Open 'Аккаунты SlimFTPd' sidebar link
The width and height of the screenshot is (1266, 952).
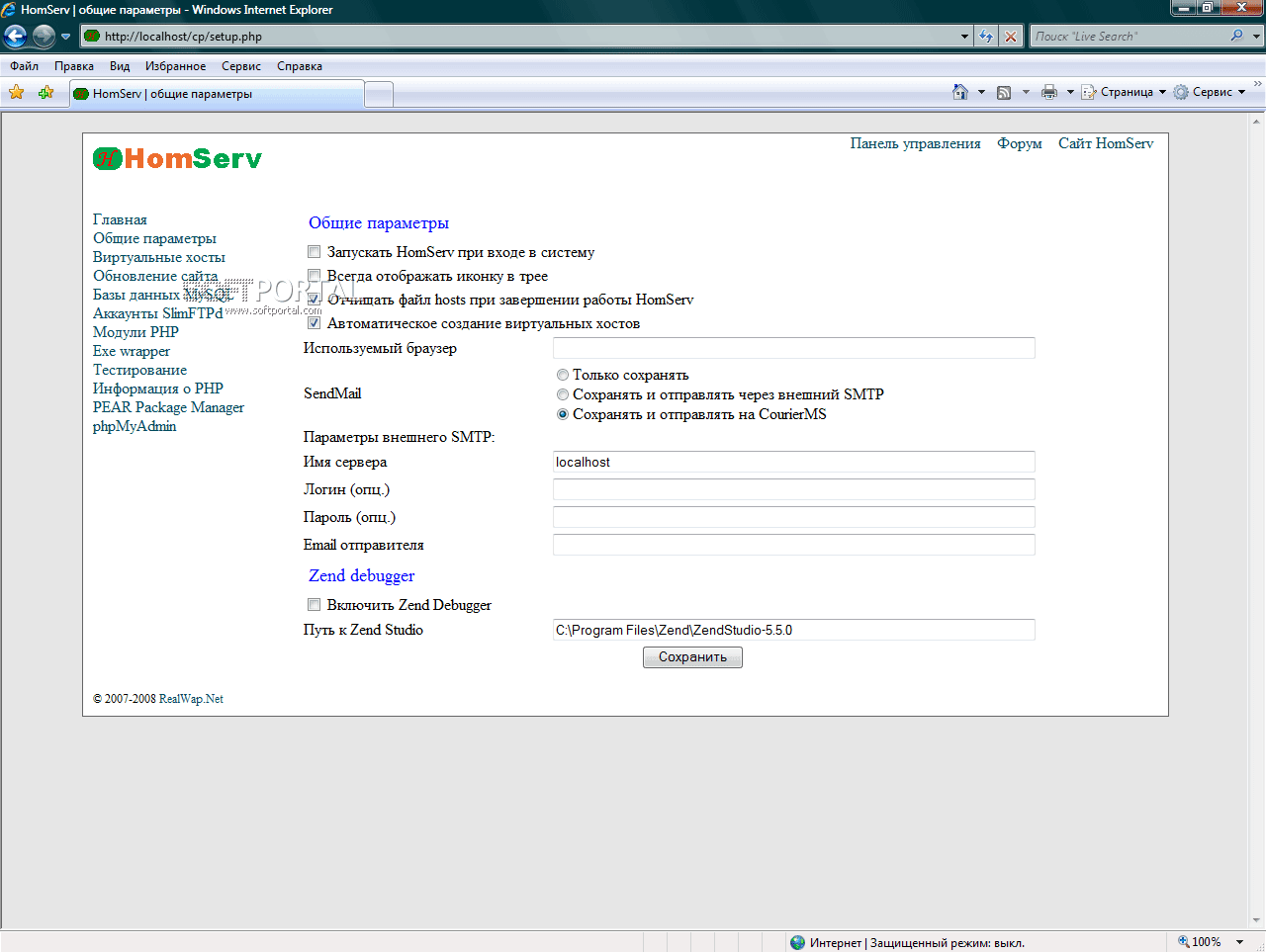tap(158, 313)
